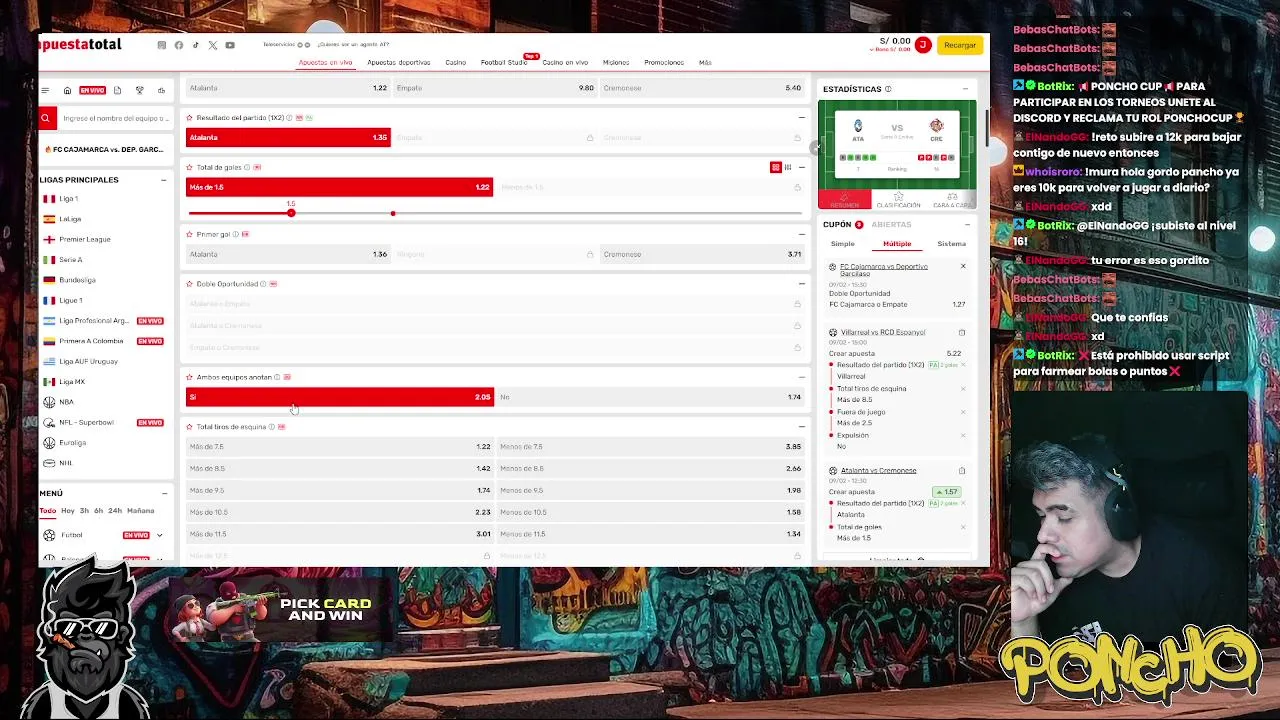Click the second marker on the goals slider
This screenshot has width=1280, height=720.
pos(393,213)
